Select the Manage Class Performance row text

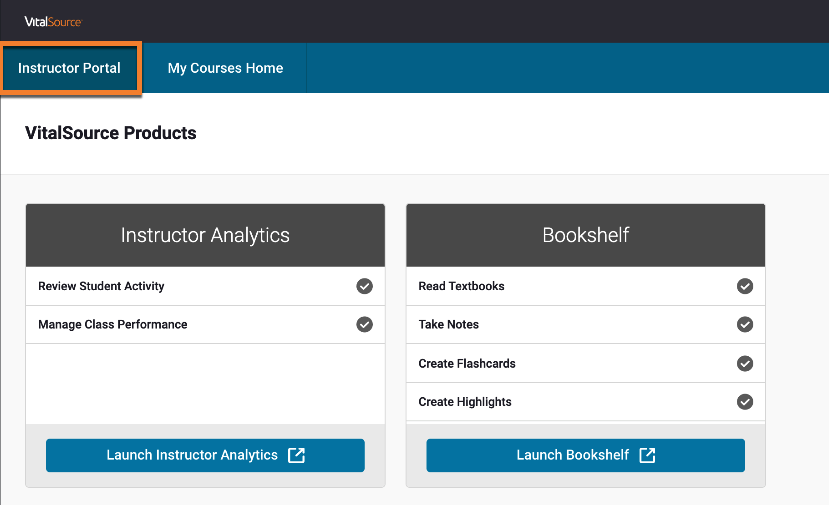pos(113,324)
